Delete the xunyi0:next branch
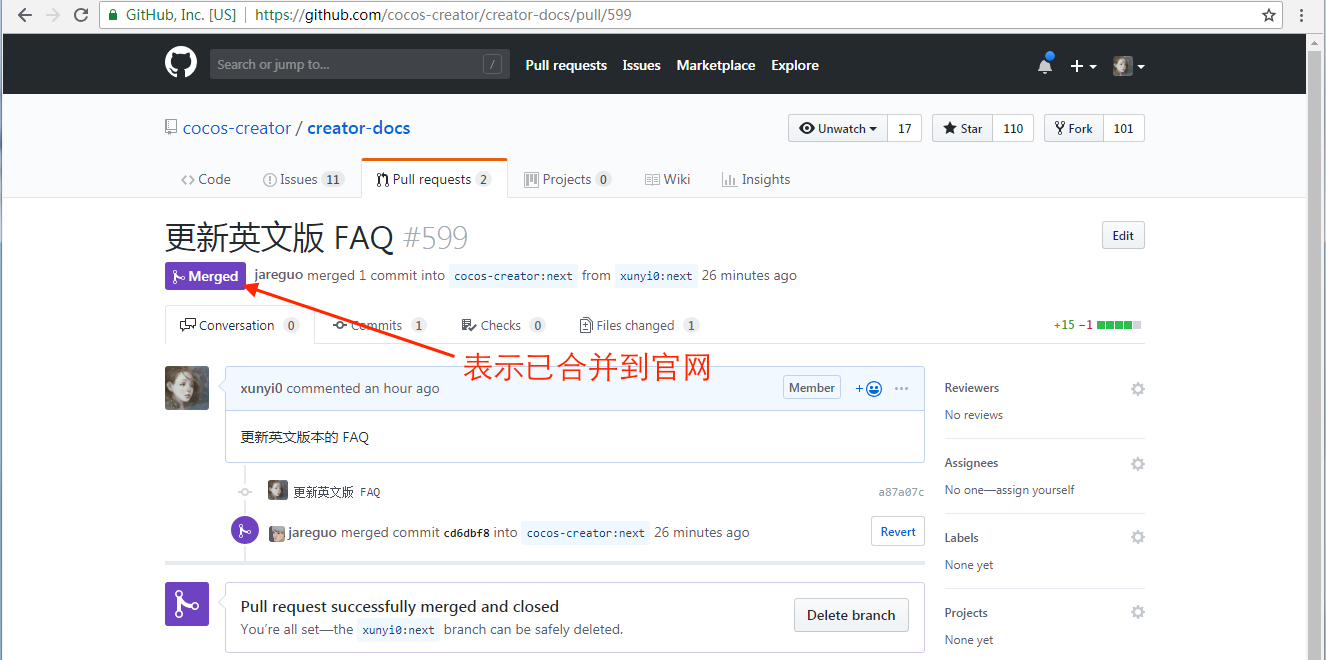Viewport: 1326px width, 660px height. (x=851, y=615)
